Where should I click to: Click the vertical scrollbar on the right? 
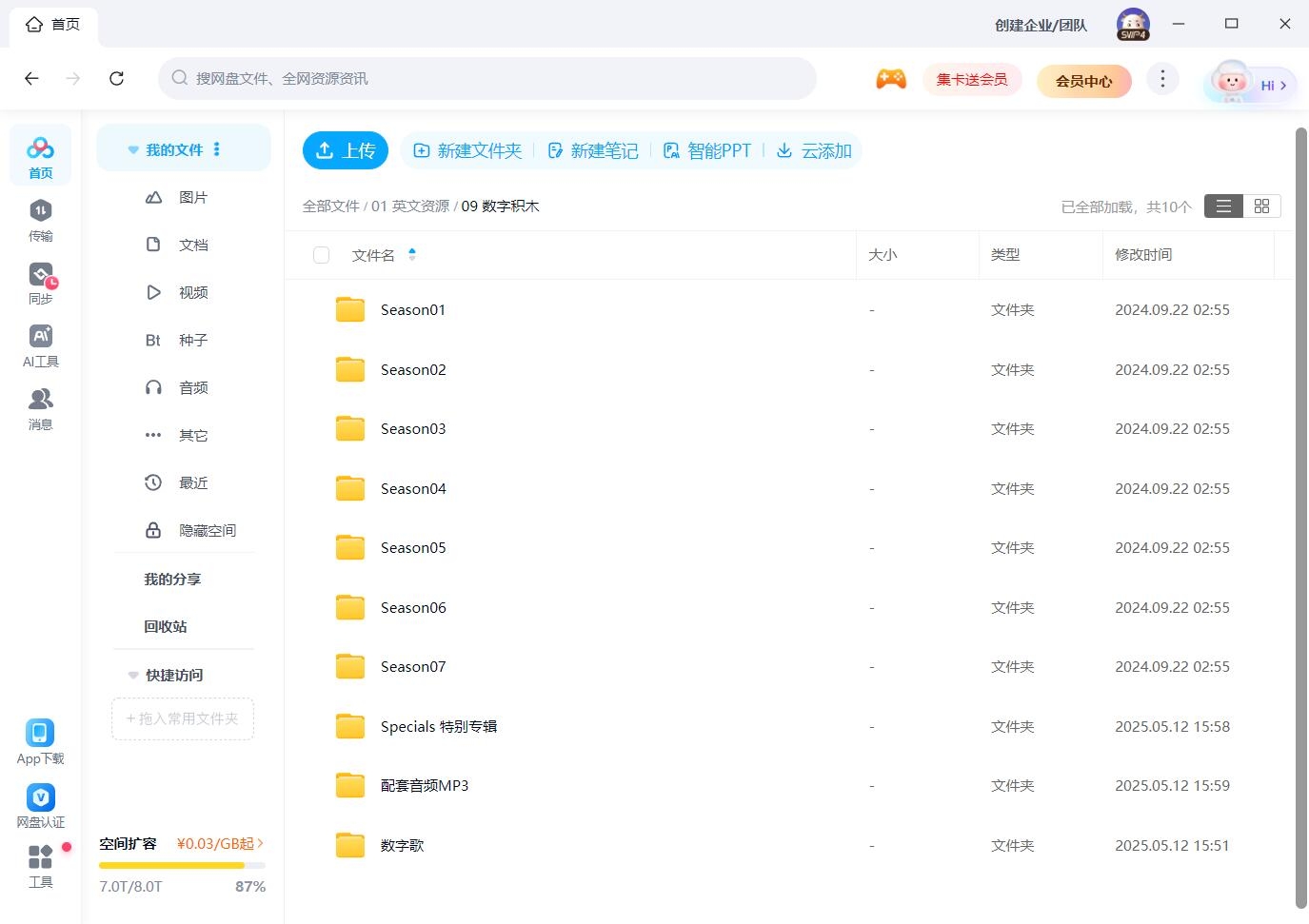1300,518
